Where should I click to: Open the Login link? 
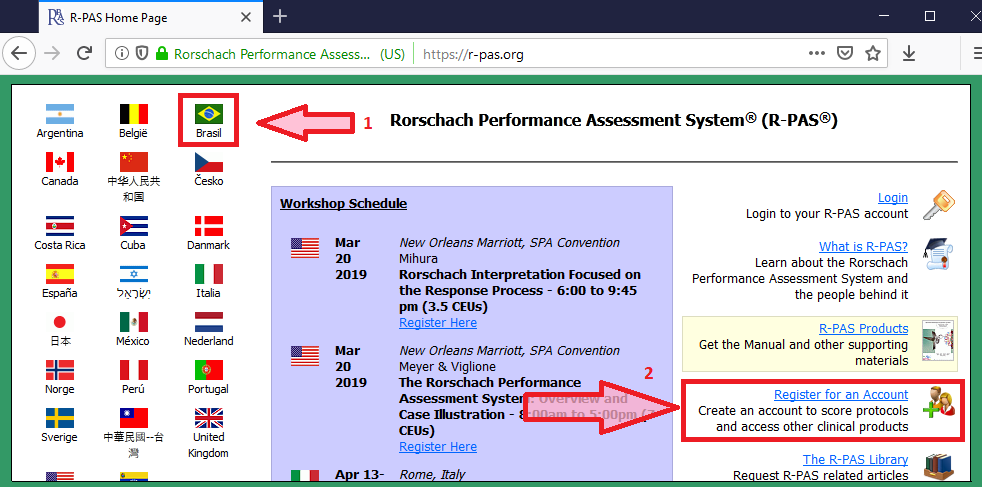(x=892, y=198)
